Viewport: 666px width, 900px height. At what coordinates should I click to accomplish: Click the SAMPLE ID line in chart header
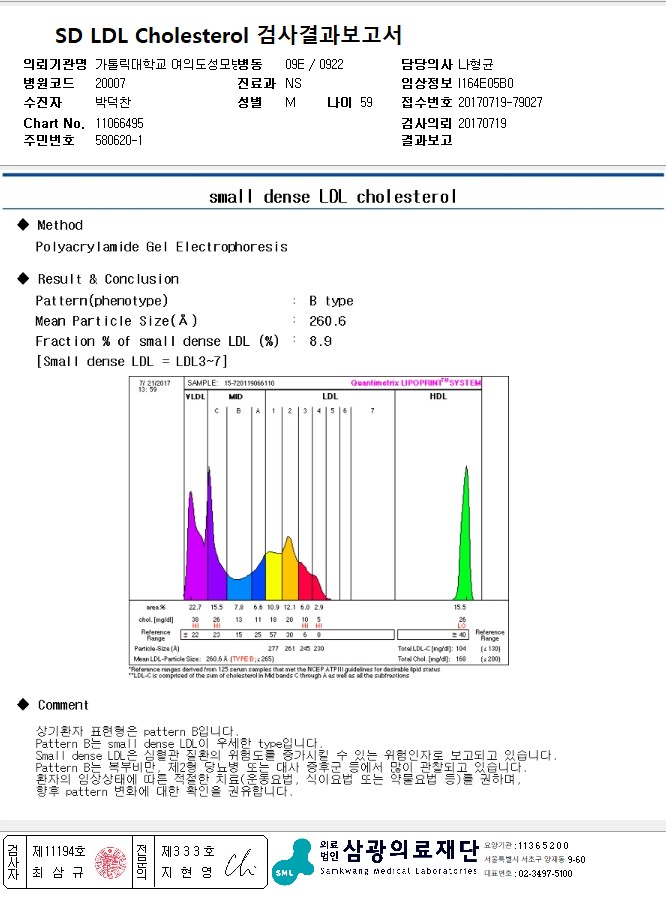click(x=231, y=383)
